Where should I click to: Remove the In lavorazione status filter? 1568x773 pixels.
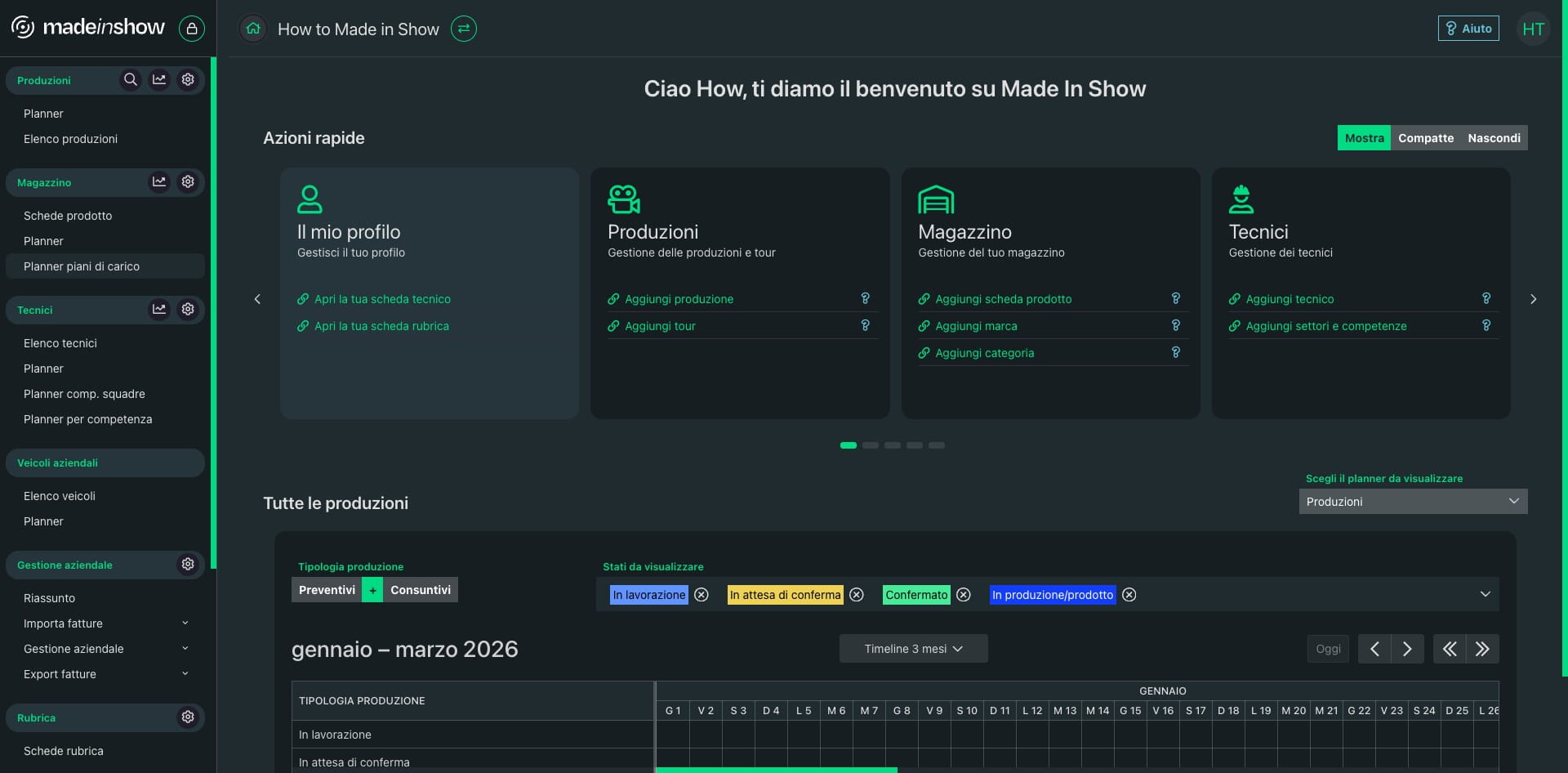702,595
